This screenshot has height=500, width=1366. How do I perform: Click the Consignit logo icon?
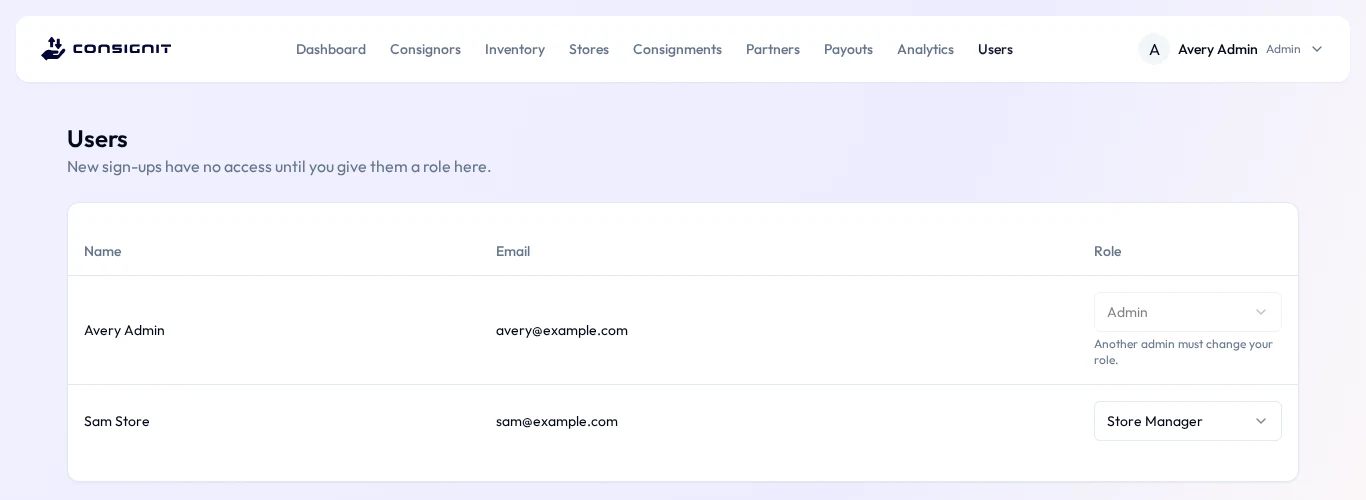(x=53, y=49)
